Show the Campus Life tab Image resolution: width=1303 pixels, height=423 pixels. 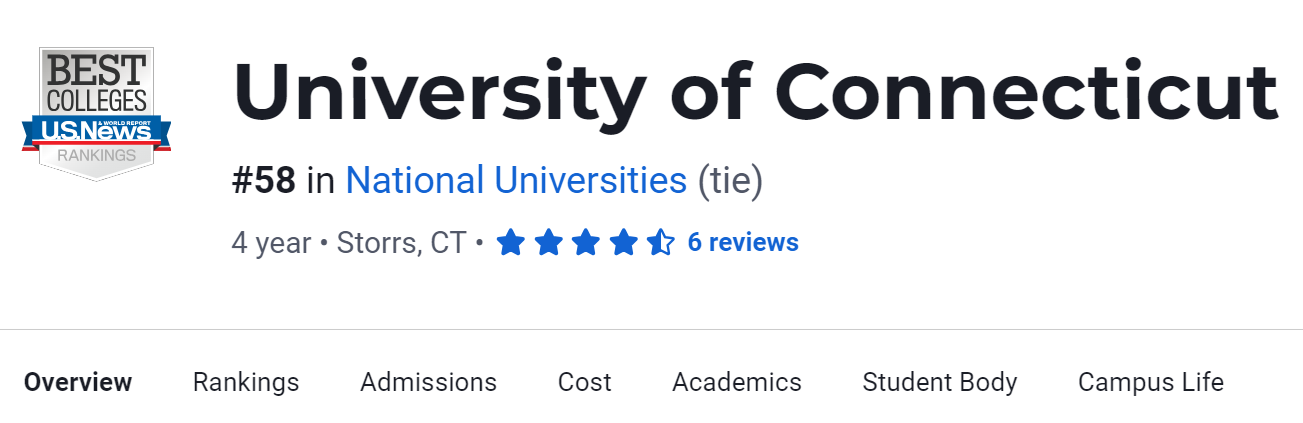1151,382
